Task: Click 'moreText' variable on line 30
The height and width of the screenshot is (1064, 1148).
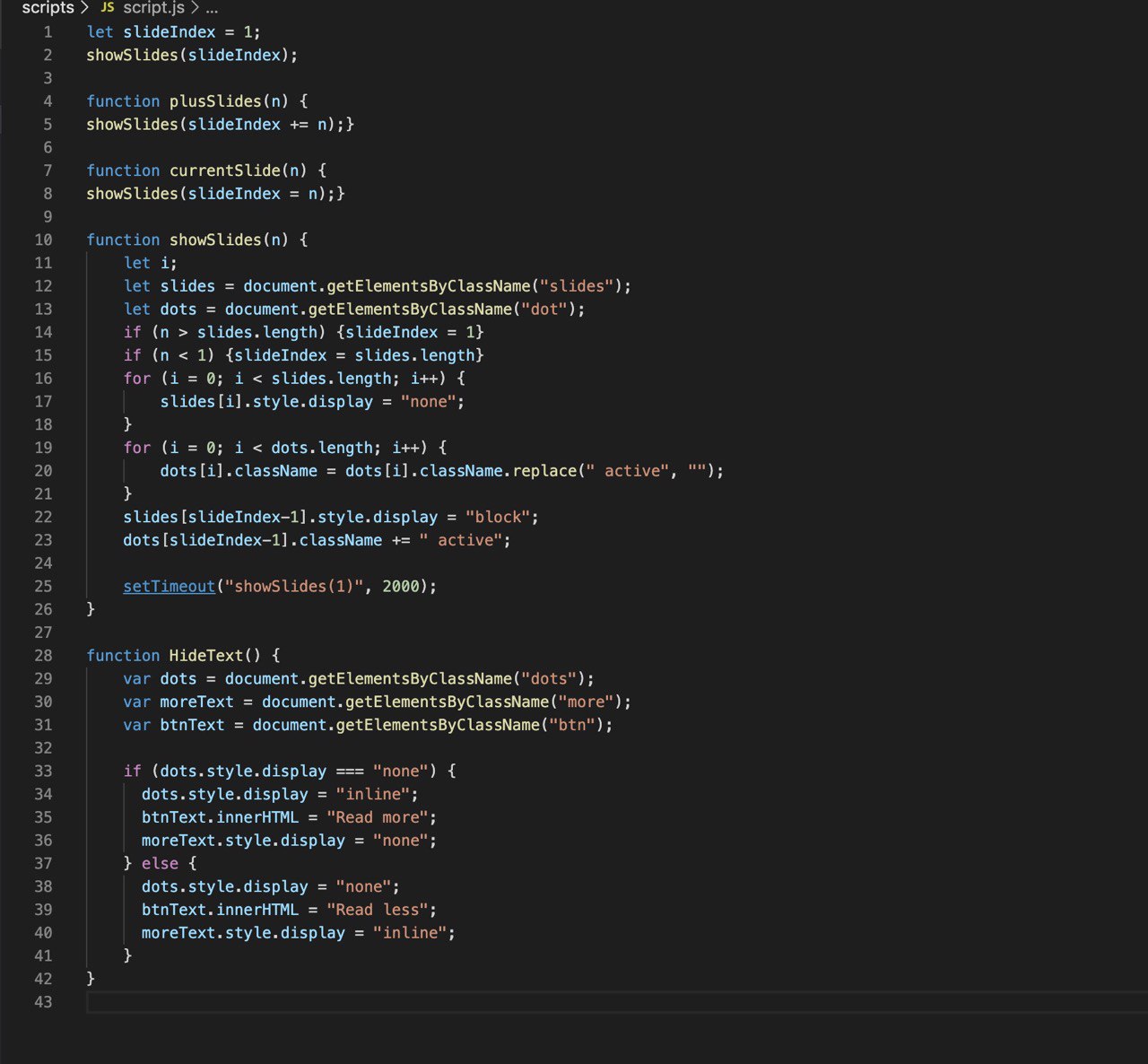Action: point(197,702)
